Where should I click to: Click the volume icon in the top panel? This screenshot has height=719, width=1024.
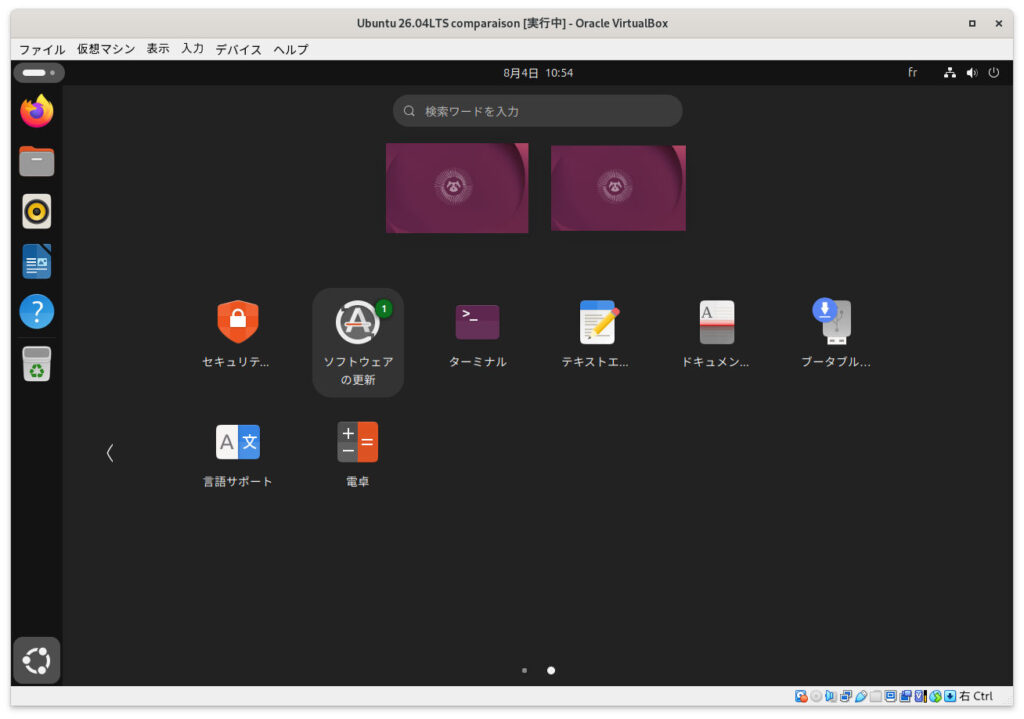pyautogui.click(x=972, y=72)
